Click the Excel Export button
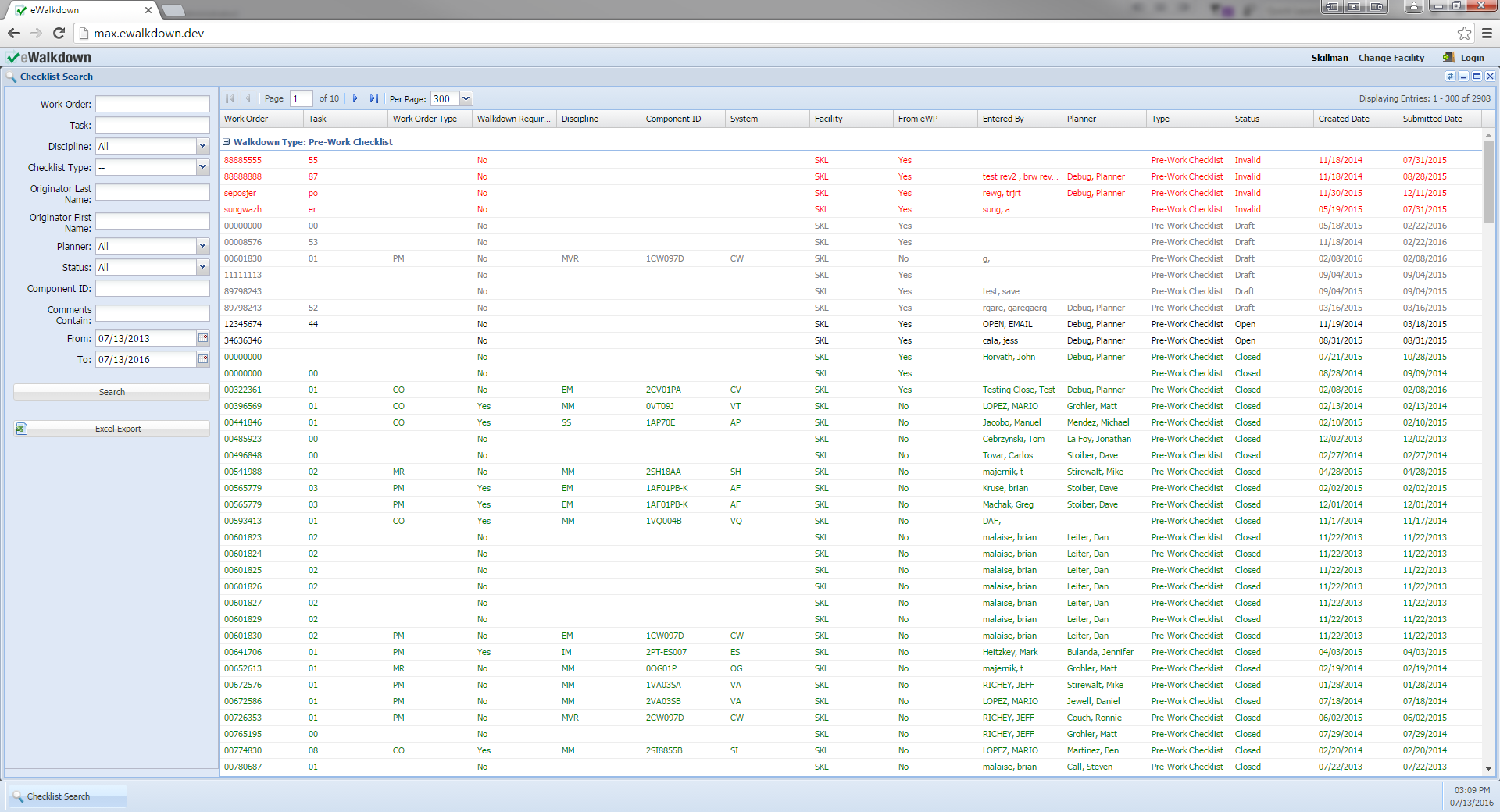Viewport: 1500px width, 812px height. pyautogui.click(x=112, y=429)
